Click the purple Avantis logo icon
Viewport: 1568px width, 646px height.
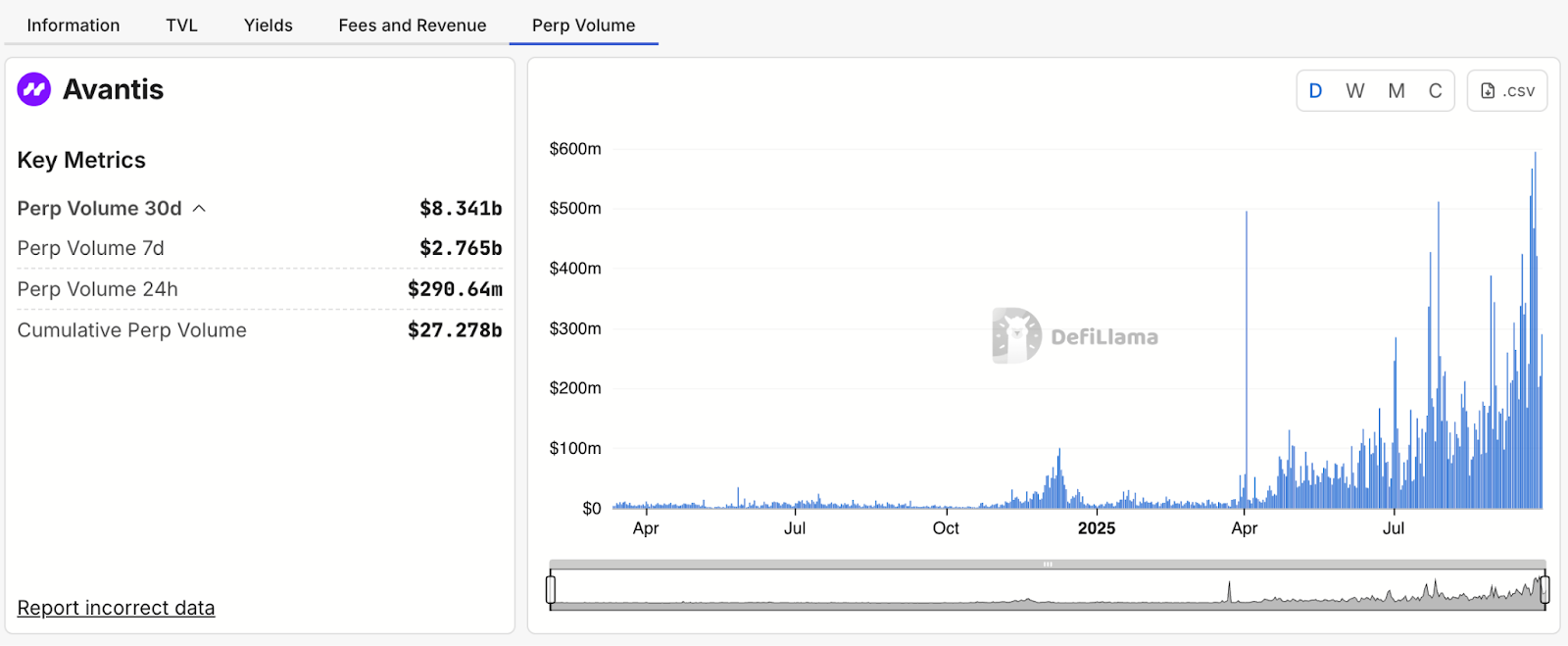tap(34, 89)
